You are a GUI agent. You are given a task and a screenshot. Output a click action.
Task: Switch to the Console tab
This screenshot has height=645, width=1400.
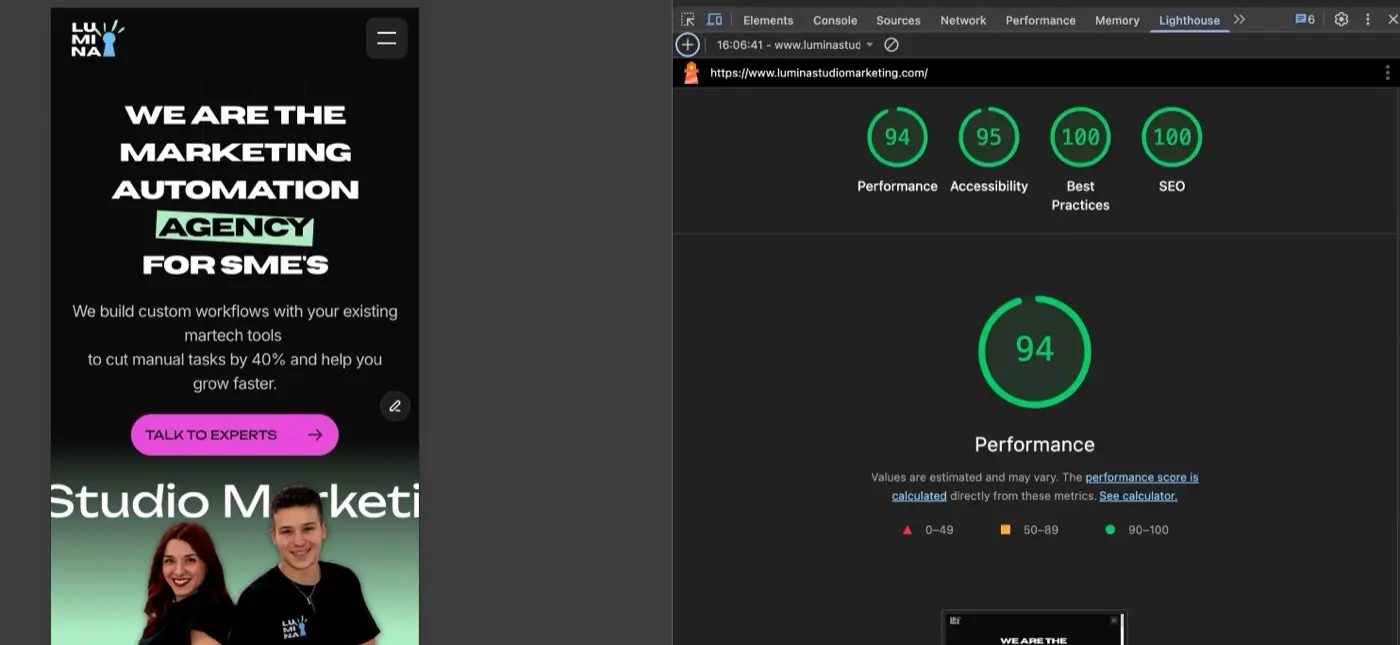(x=835, y=20)
